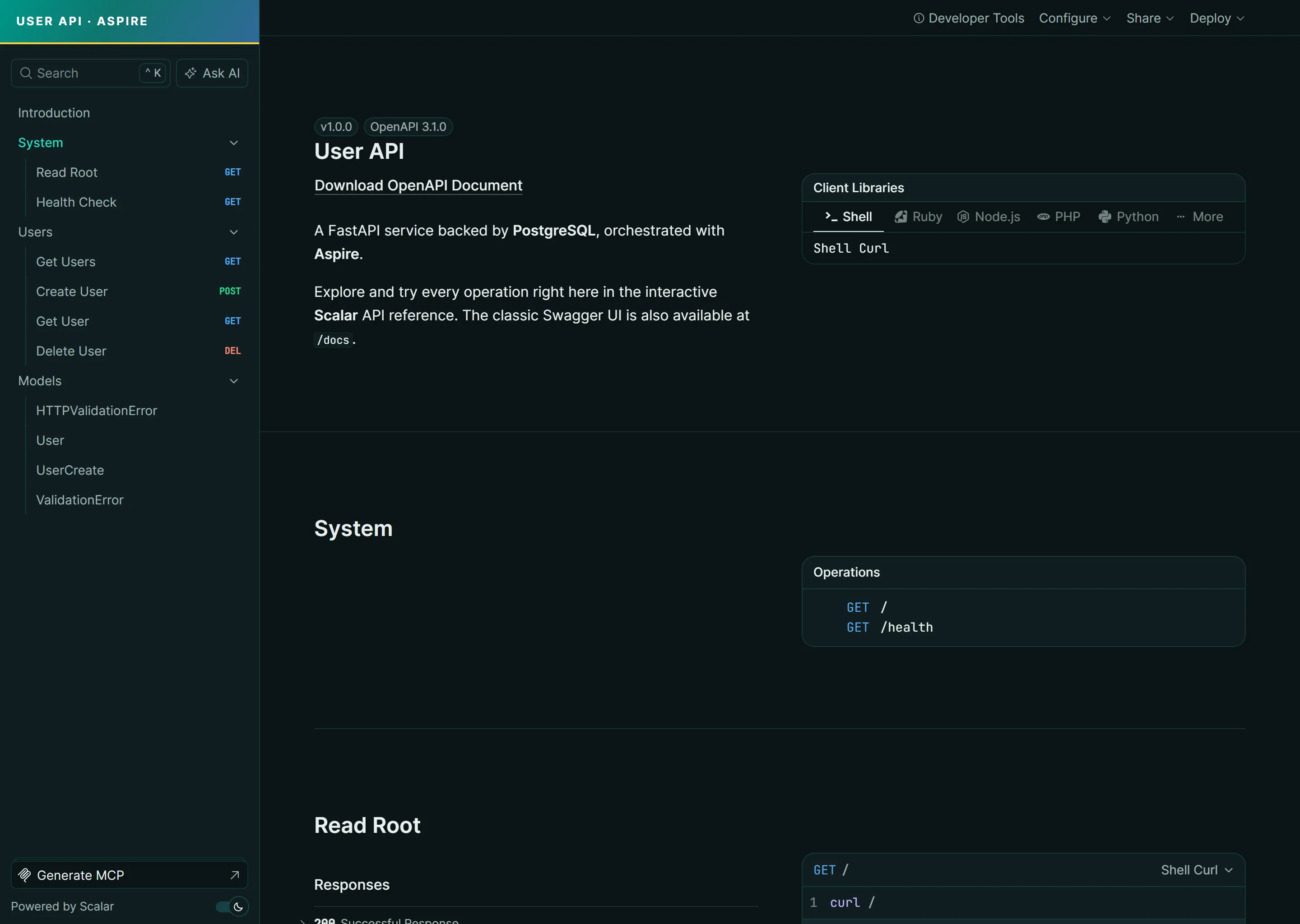Click the USER API · ASPIRE header
This screenshot has width=1300, height=924.
[82, 21]
